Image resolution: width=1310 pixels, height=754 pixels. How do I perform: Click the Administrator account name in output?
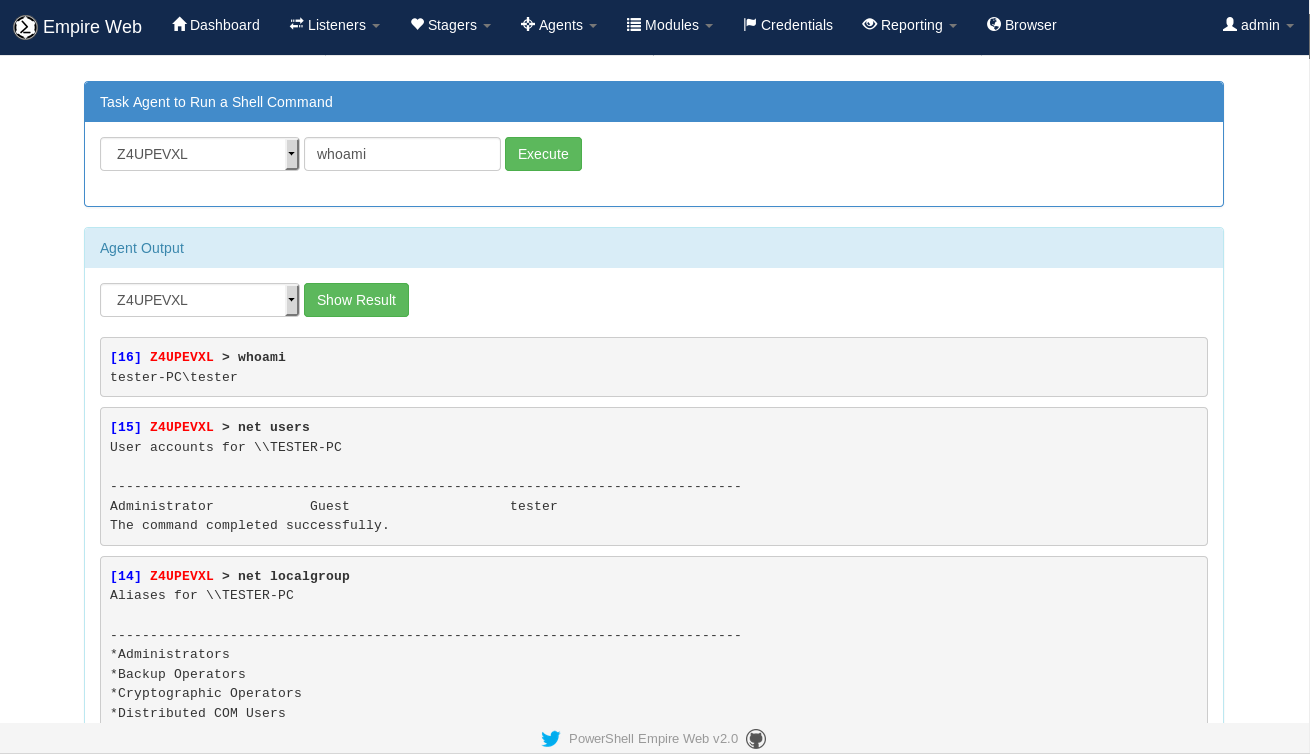162,506
